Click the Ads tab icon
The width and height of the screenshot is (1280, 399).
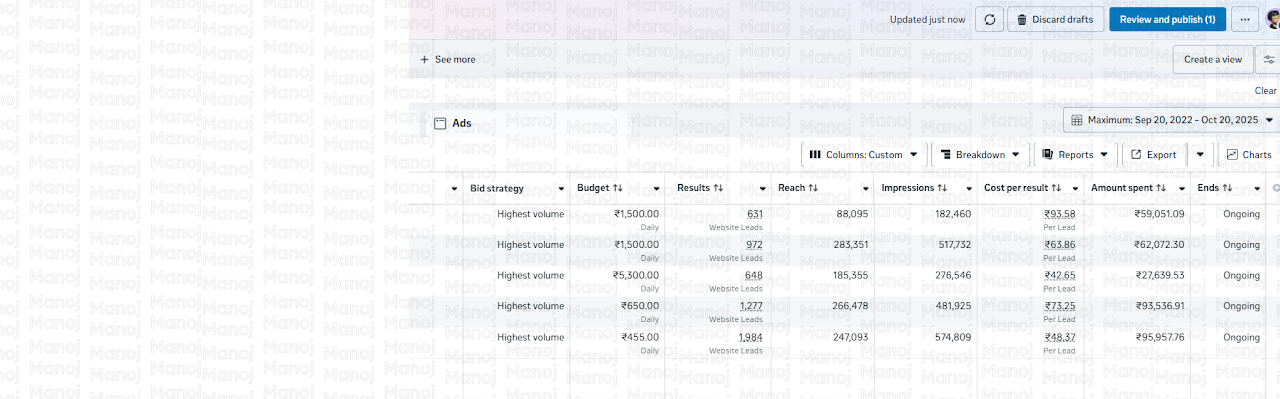click(x=439, y=124)
